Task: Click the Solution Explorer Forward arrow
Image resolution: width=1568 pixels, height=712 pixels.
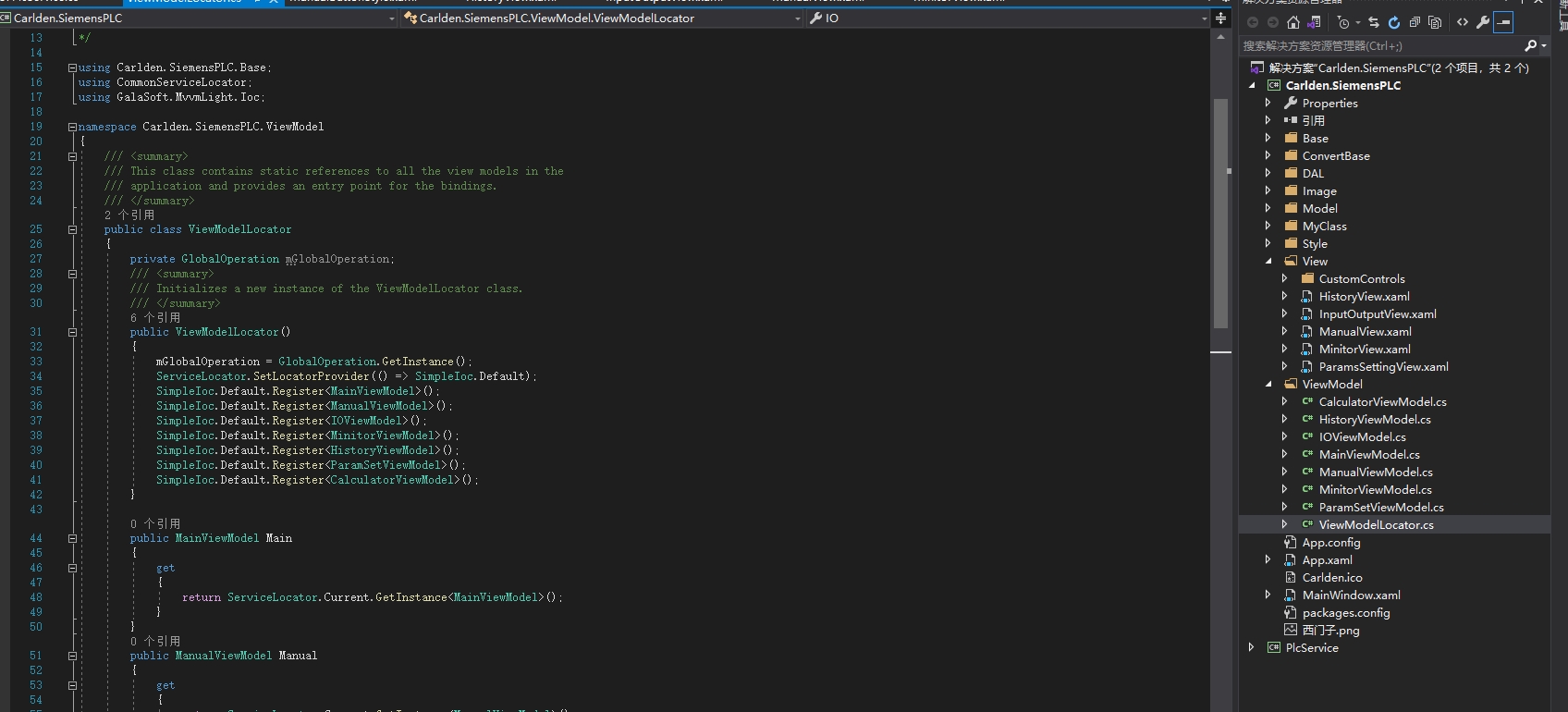Action: click(x=1272, y=22)
